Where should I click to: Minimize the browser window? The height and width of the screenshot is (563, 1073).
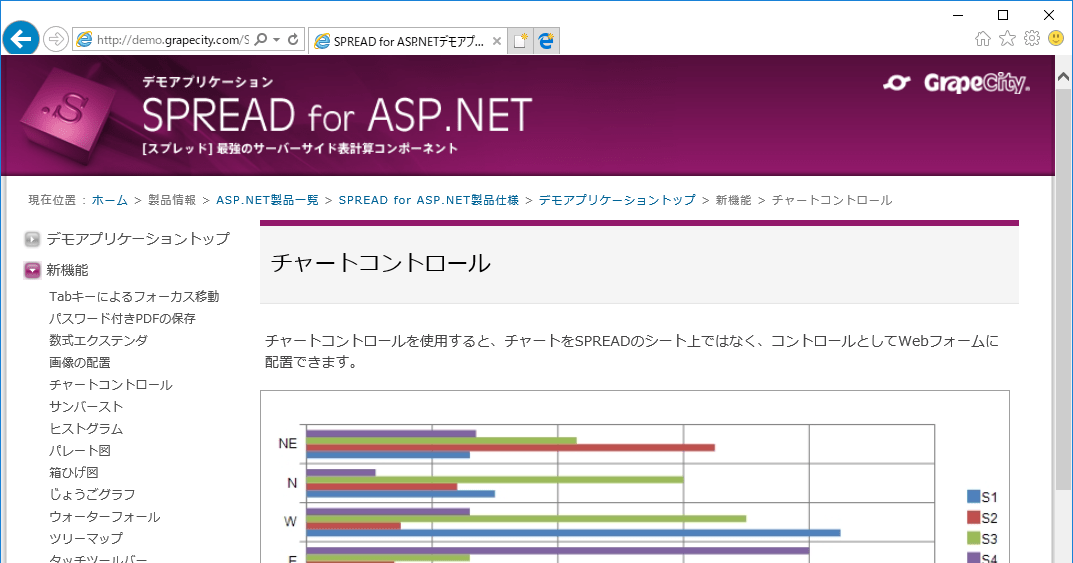[x=958, y=15]
